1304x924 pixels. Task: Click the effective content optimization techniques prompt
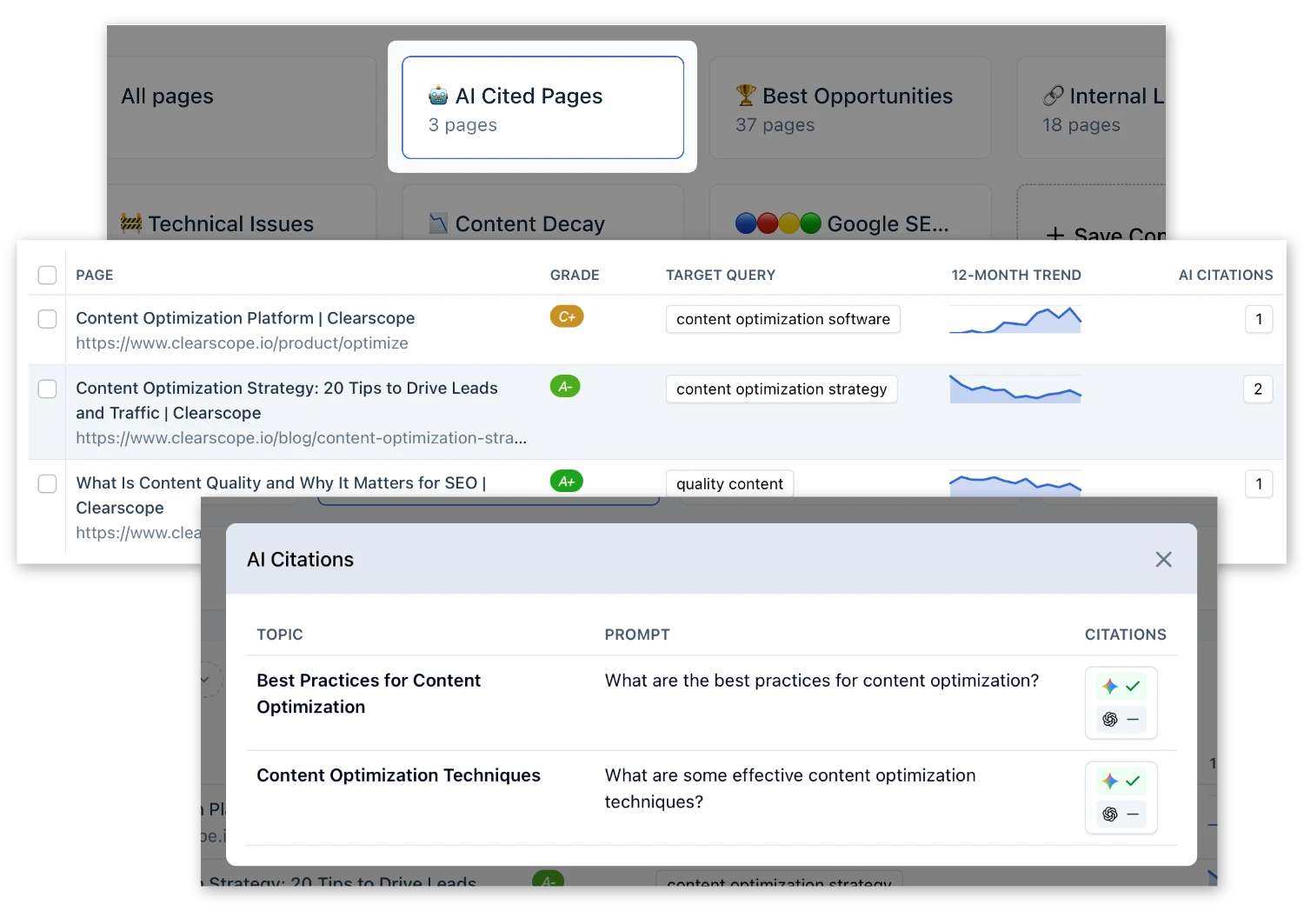click(790, 788)
